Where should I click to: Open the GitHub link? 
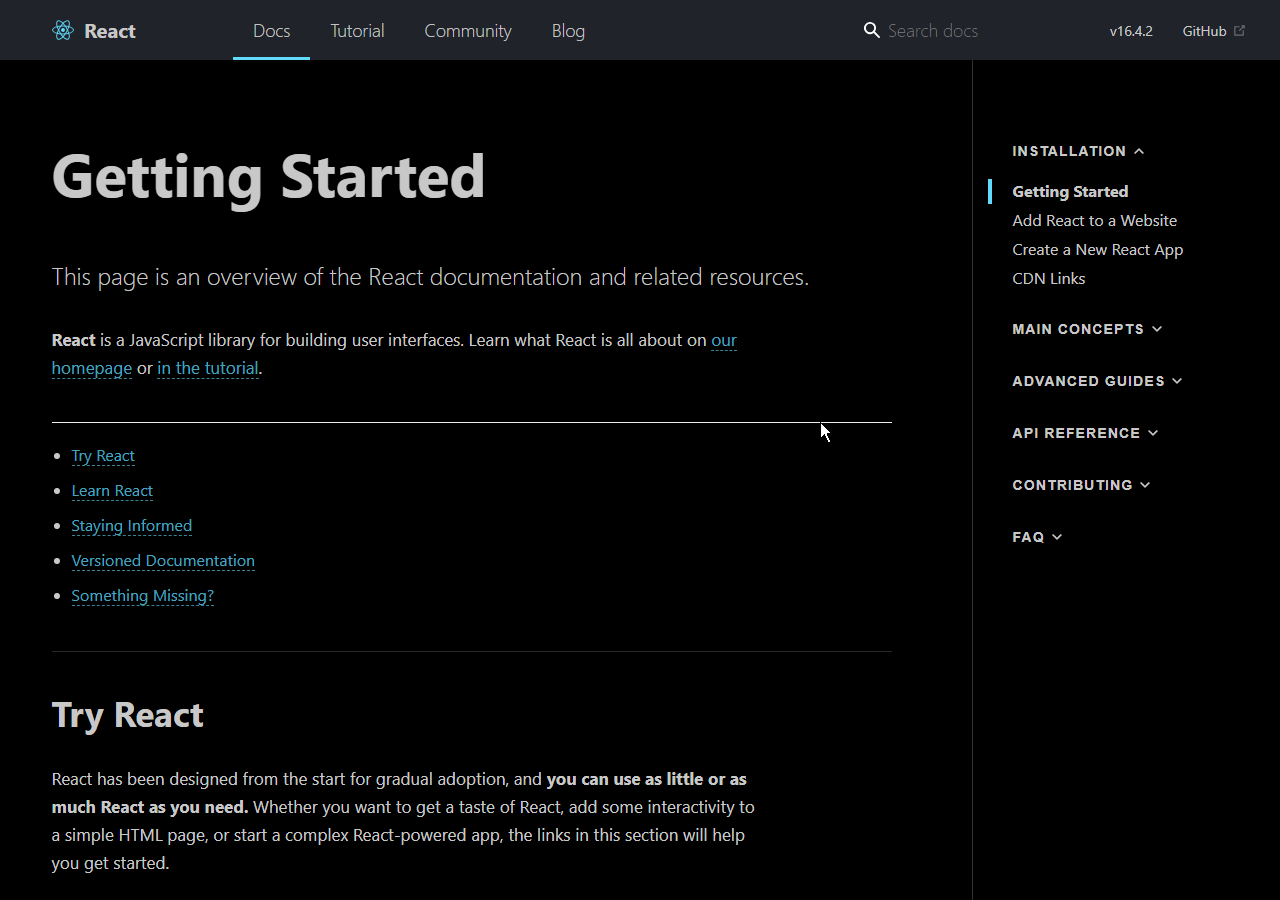pos(1204,31)
